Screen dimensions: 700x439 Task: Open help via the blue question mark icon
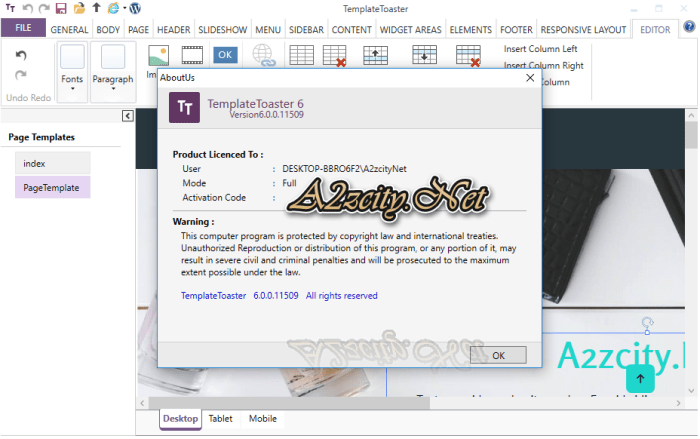pos(689,27)
